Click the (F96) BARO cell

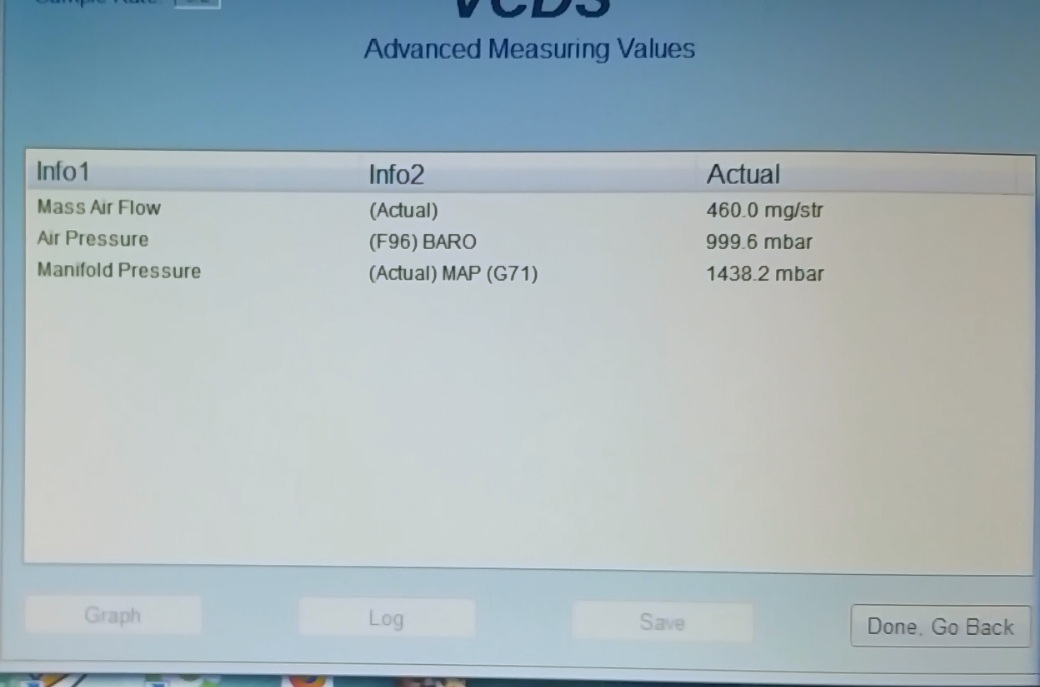[x=422, y=241]
